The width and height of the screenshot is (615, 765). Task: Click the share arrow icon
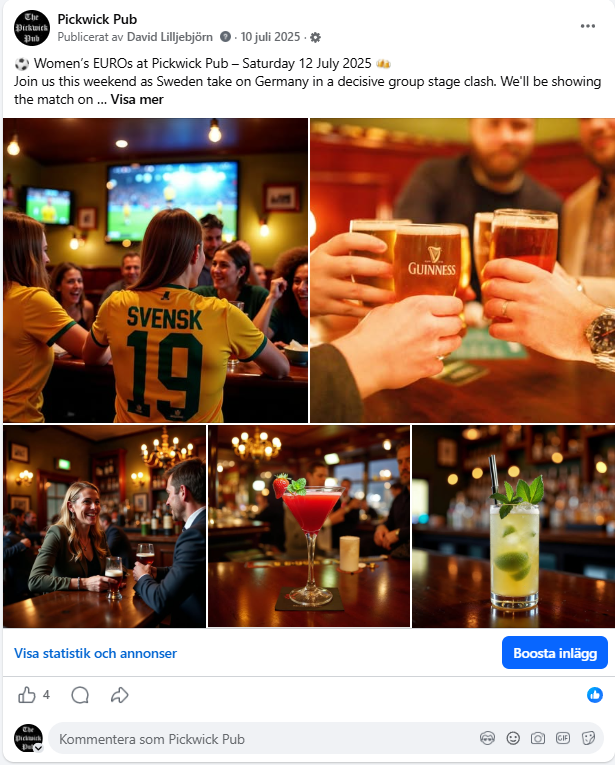click(119, 695)
